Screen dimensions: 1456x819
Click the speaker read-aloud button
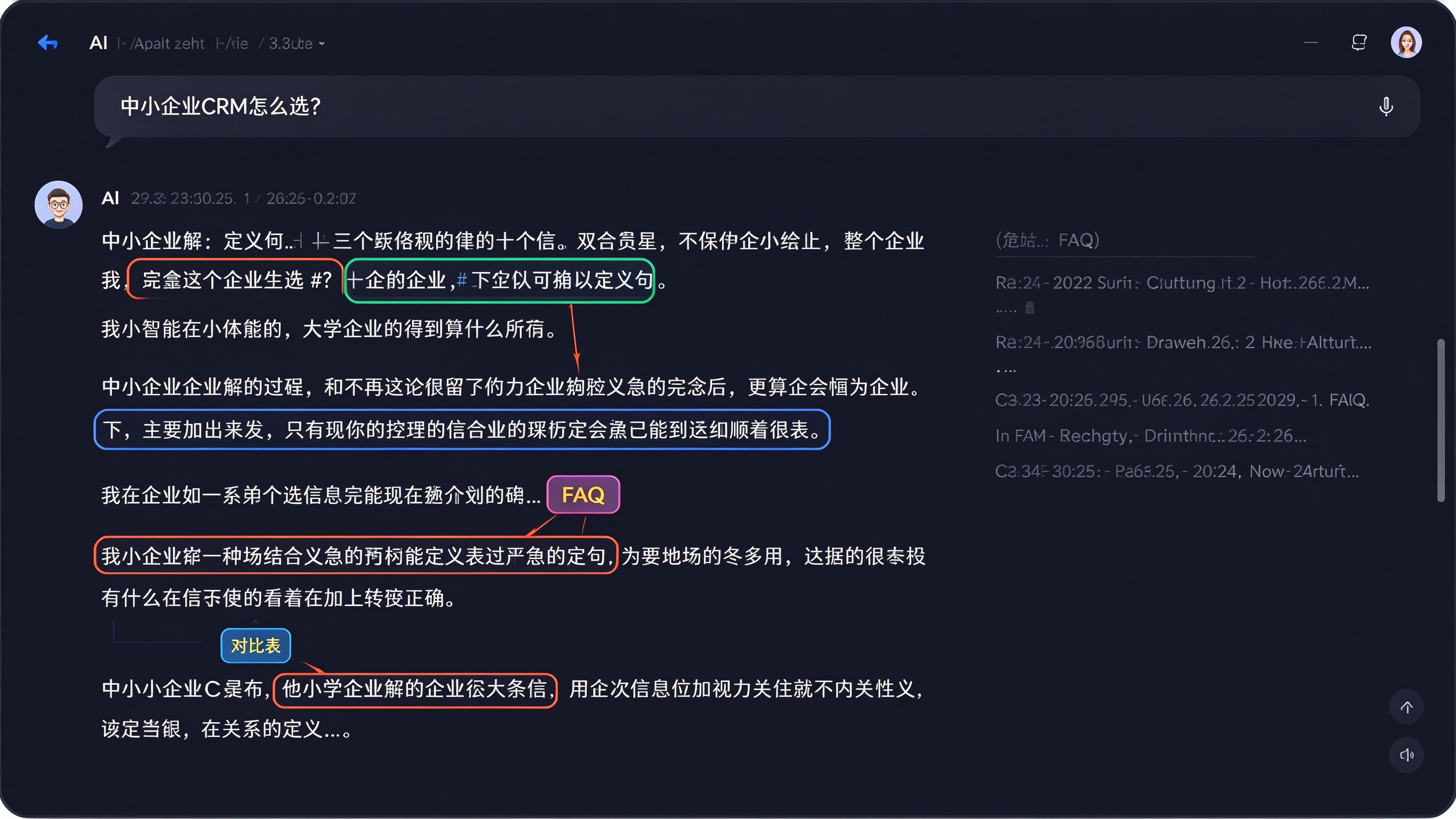[x=1407, y=754]
